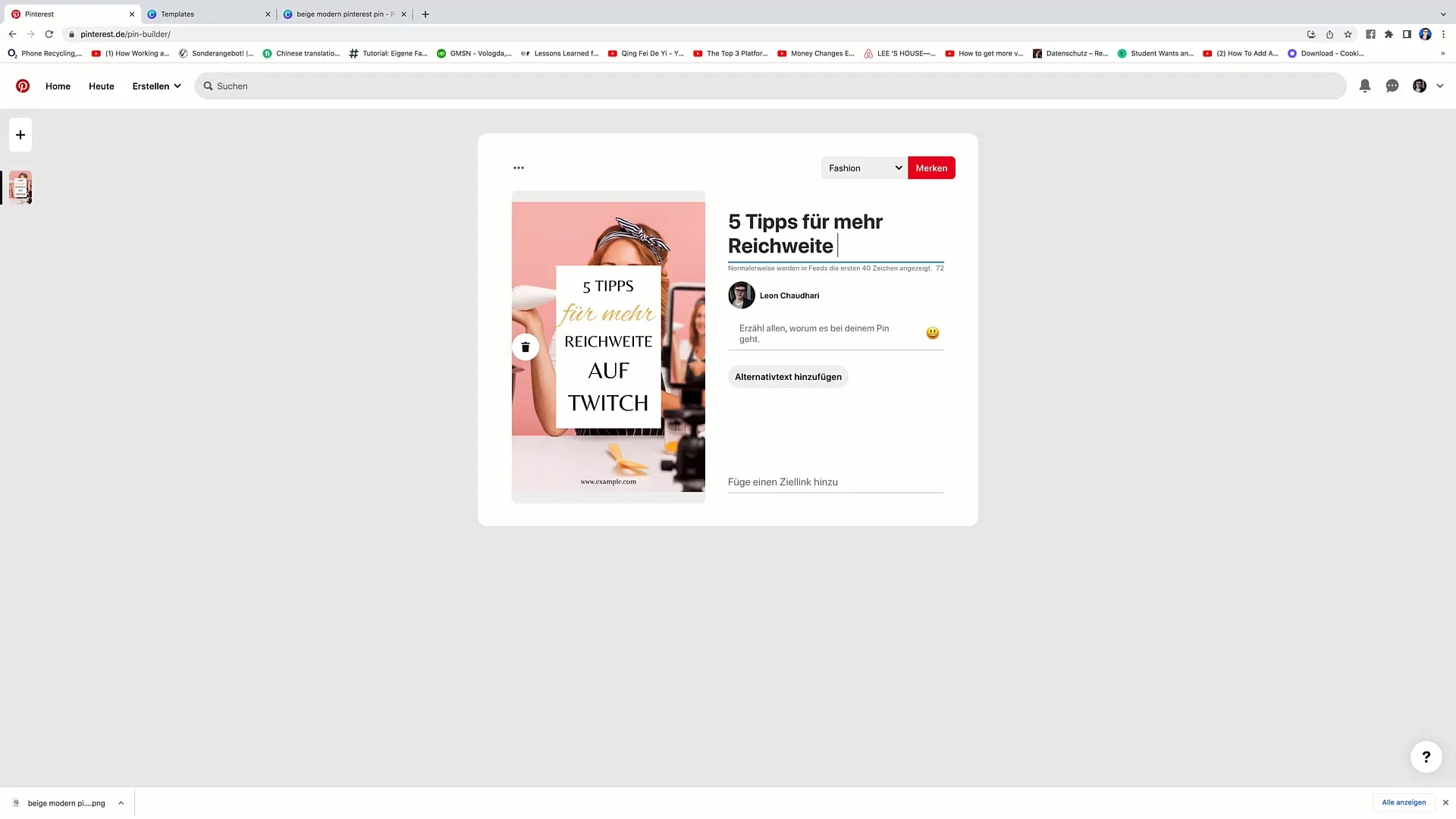1456x819 pixels.
Task: Go to Home in Pinterest nav
Action: pos(58,86)
